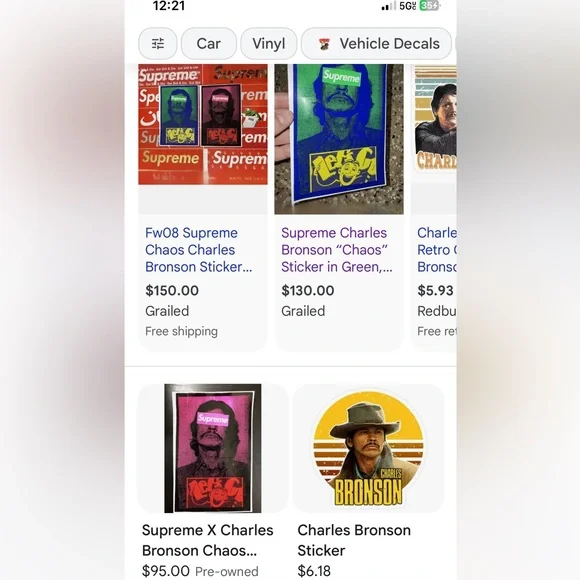
Task: Tap the small Vehicle Decals chip thumbnail icon
Action: (x=324, y=44)
